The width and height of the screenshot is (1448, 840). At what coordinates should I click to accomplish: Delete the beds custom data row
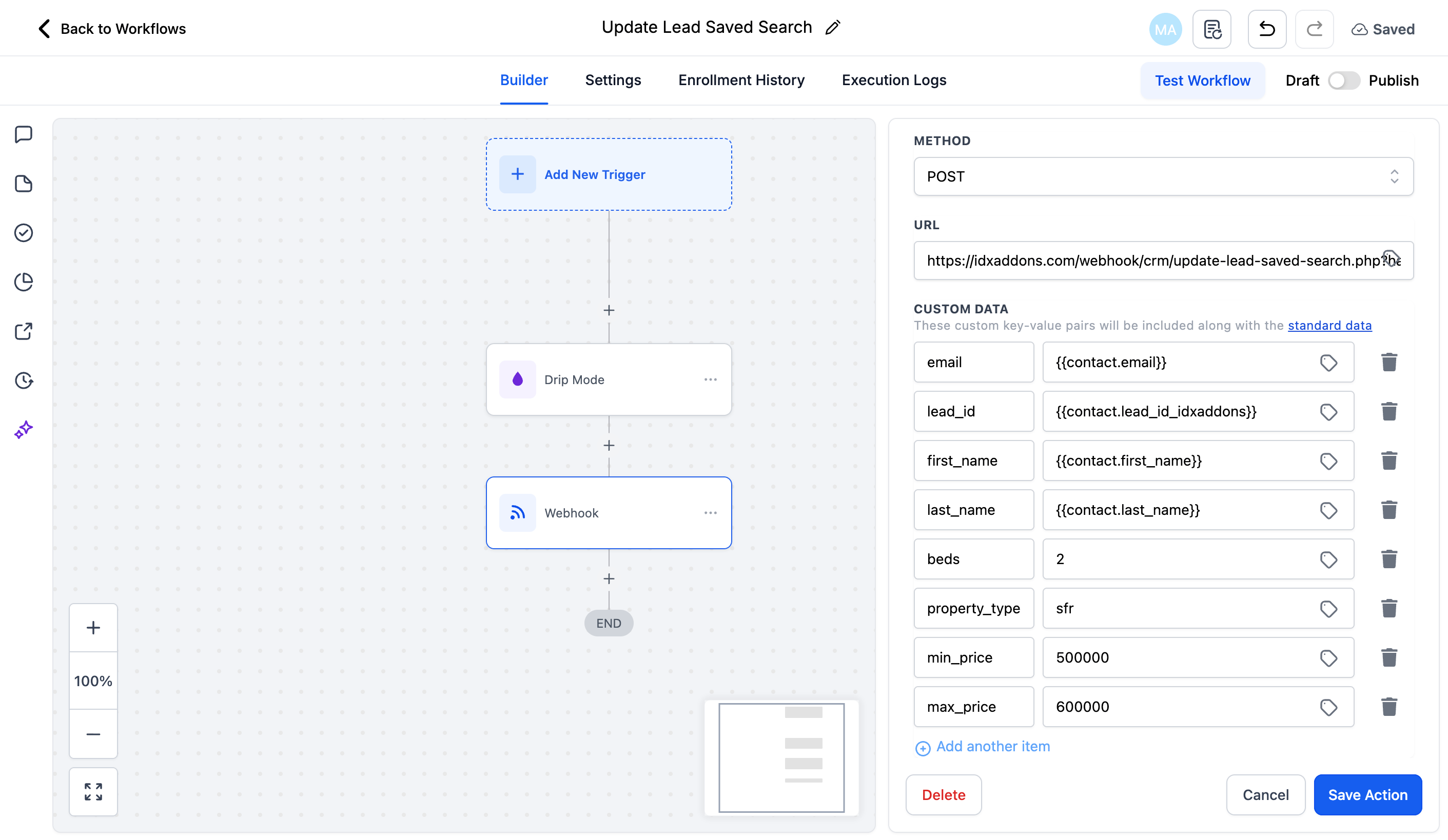[x=1389, y=558]
